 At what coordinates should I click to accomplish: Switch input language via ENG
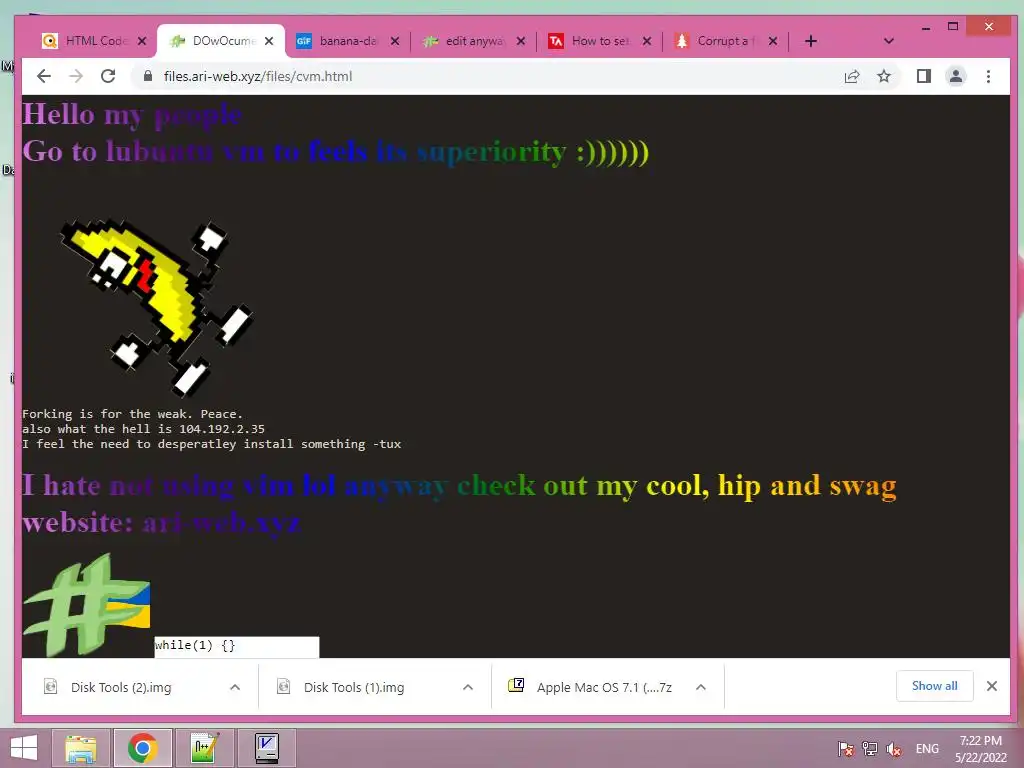tap(927, 749)
